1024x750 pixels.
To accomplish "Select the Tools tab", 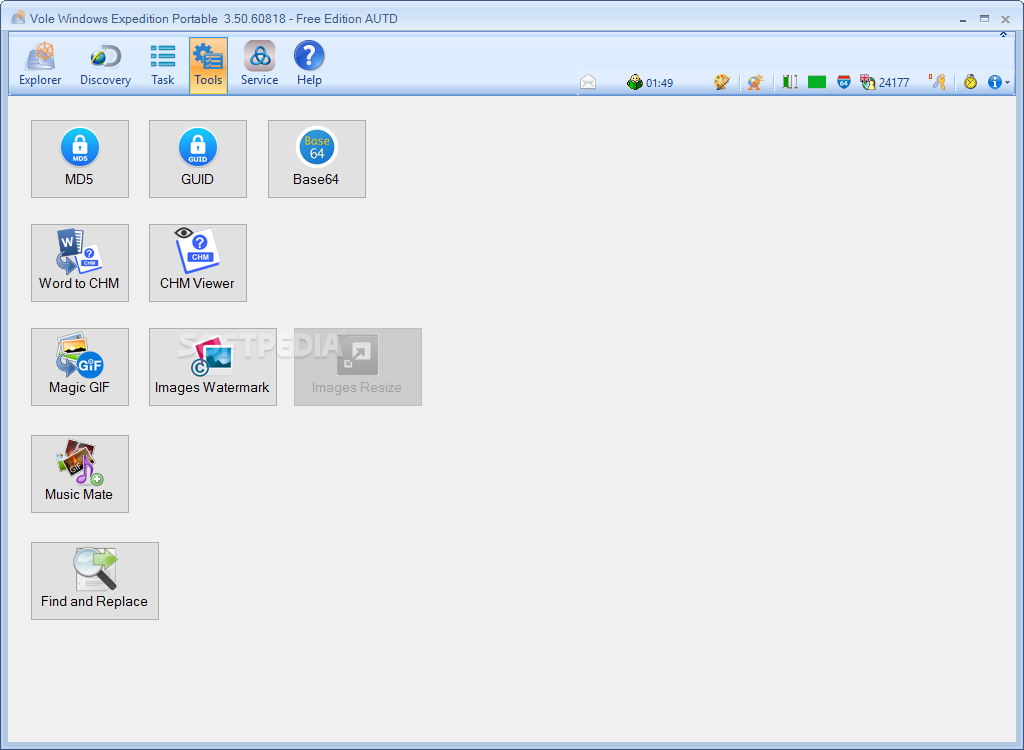I will (208, 65).
